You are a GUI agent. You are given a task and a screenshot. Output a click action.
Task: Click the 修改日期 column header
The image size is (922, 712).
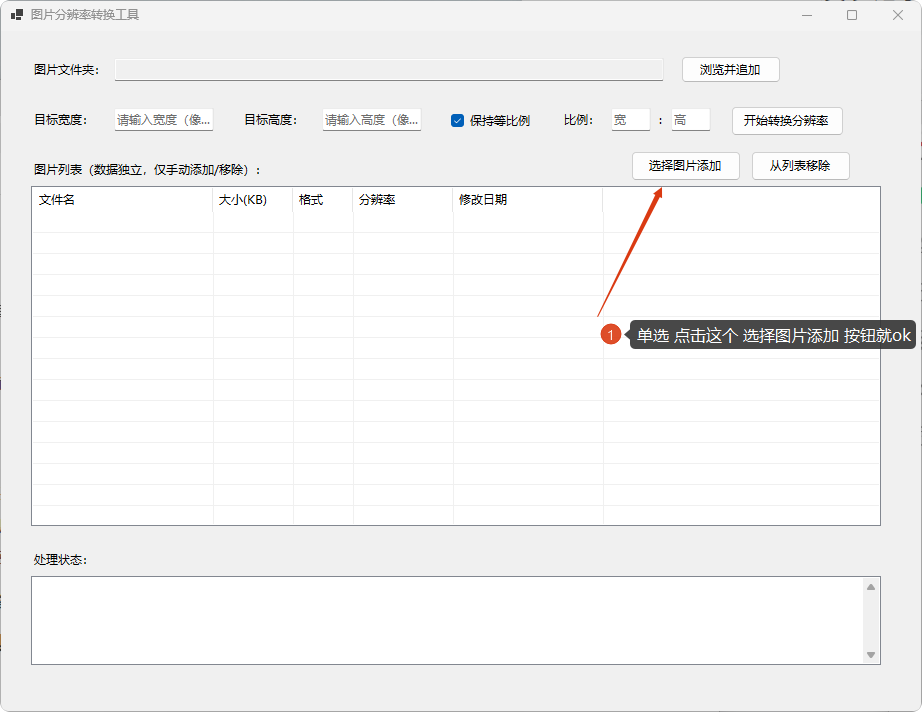tap(528, 200)
